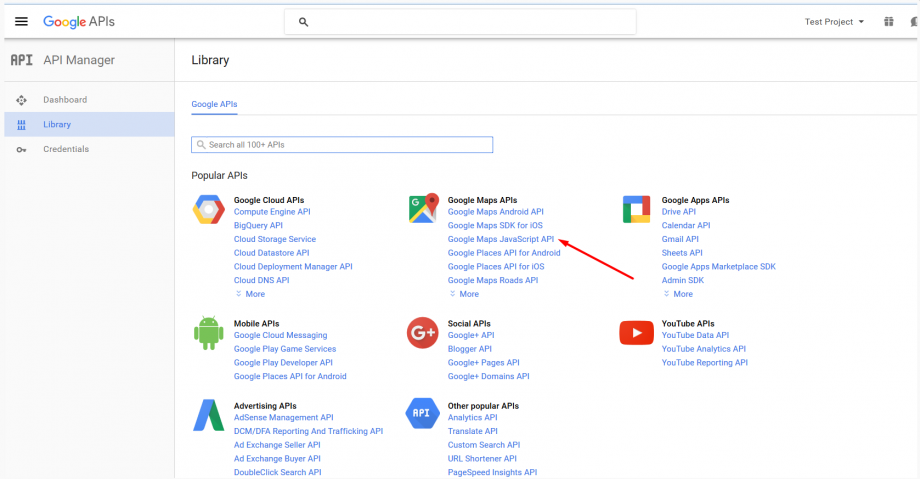This screenshot has width=920, height=479.
Task: Expand More under Google Maps APIs
Action: 464,294
